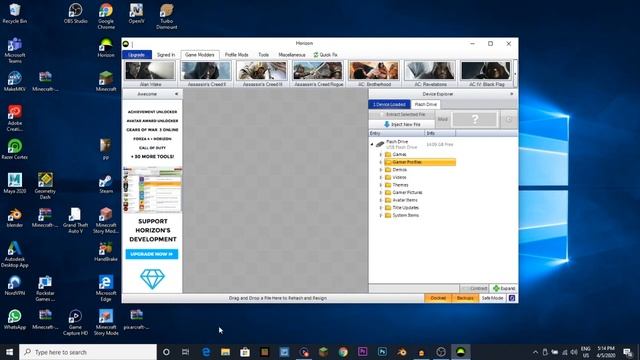Open the Assassin's Creed II modder thumbnail
The width and height of the screenshot is (640, 360).
[x=206, y=73]
